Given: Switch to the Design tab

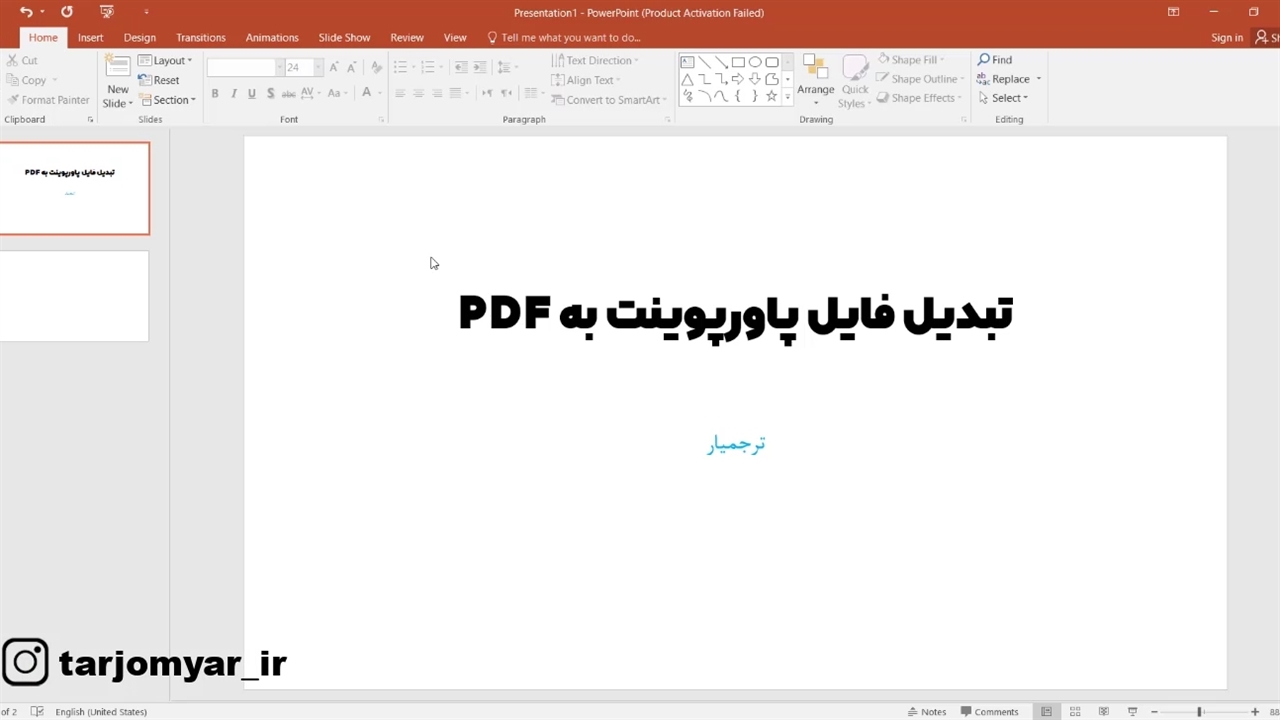Looking at the screenshot, I should pos(139,37).
